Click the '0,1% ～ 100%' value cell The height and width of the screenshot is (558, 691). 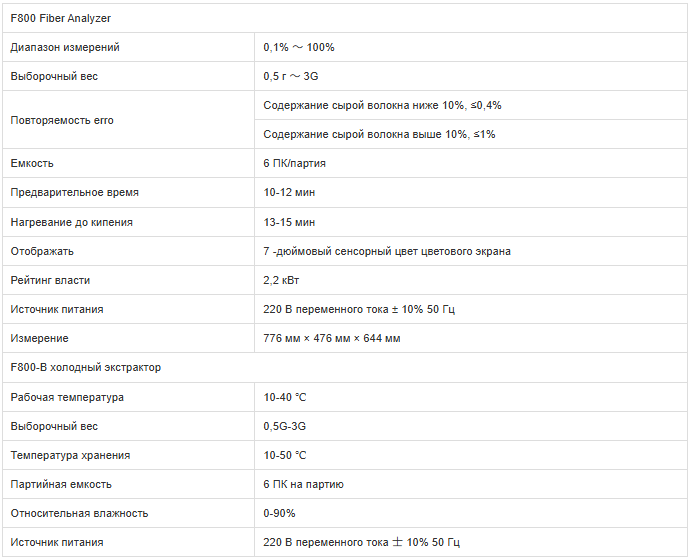(299, 47)
